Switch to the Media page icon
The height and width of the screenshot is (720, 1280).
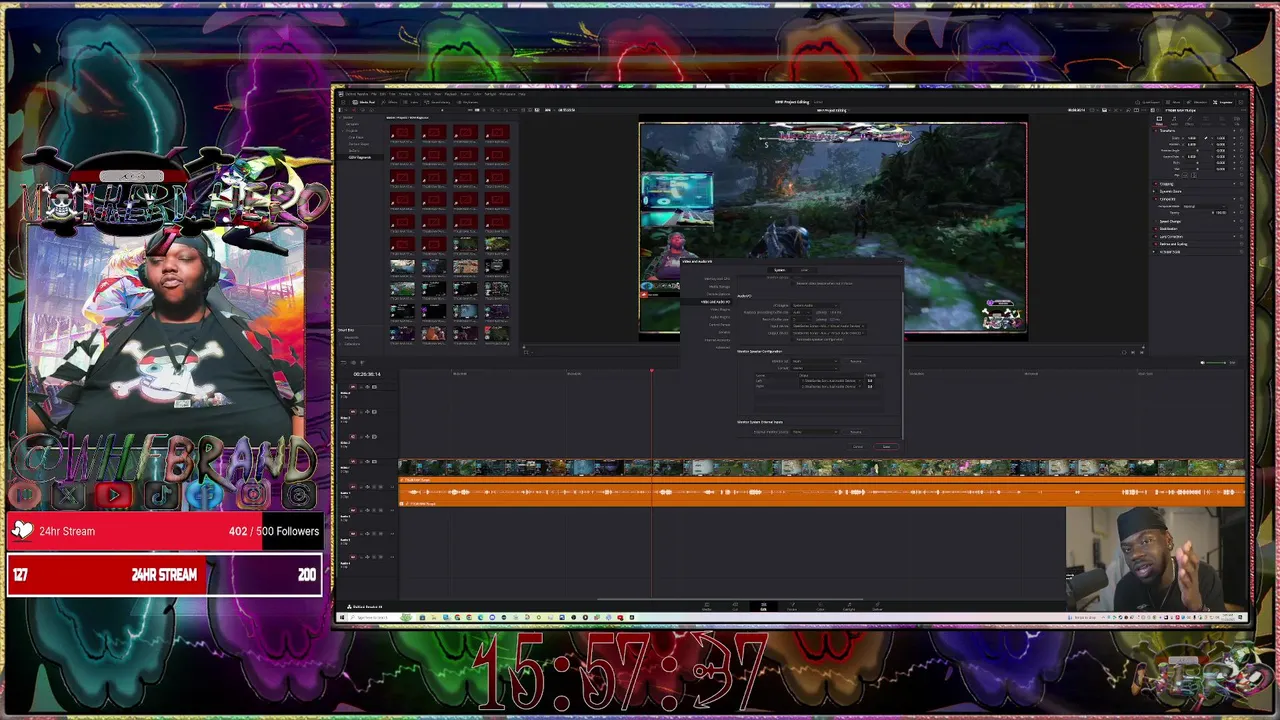pyautogui.click(x=707, y=606)
